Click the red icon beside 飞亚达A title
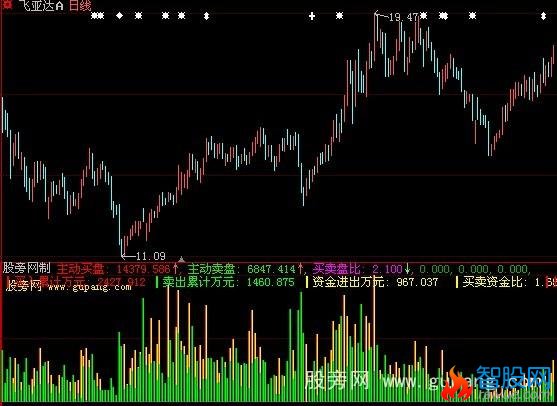 click(7, 4)
